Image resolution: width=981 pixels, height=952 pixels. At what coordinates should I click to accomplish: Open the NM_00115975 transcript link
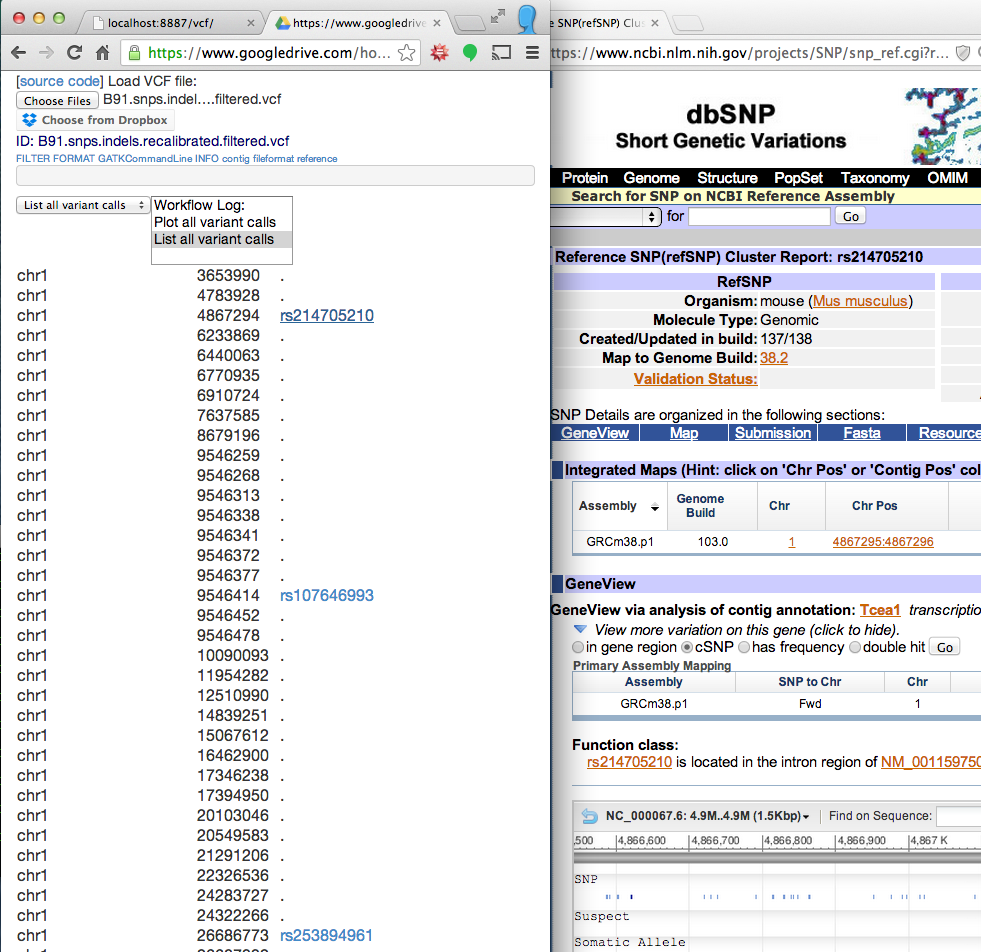click(x=931, y=762)
